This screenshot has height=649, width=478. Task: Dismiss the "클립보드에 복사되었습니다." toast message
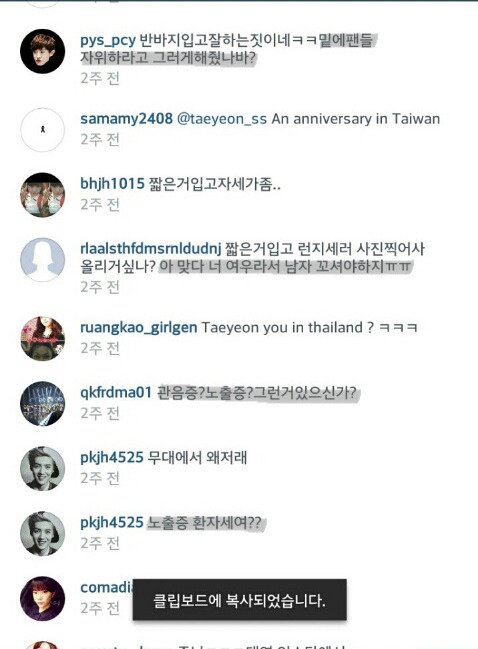tap(239, 600)
